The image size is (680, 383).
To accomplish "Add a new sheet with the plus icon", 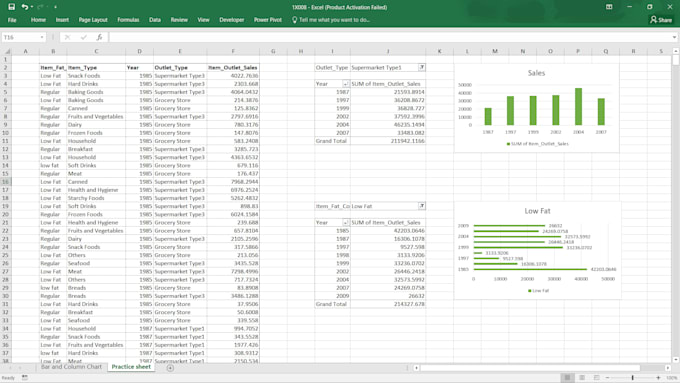I will pyautogui.click(x=170, y=368).
